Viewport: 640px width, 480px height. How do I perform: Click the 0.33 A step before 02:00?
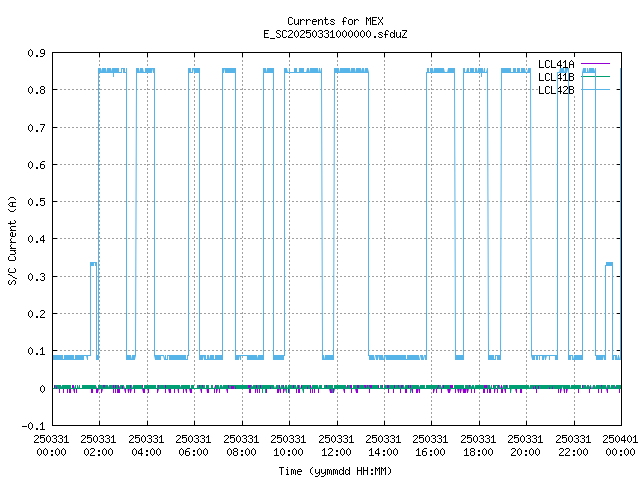(93, 264)
